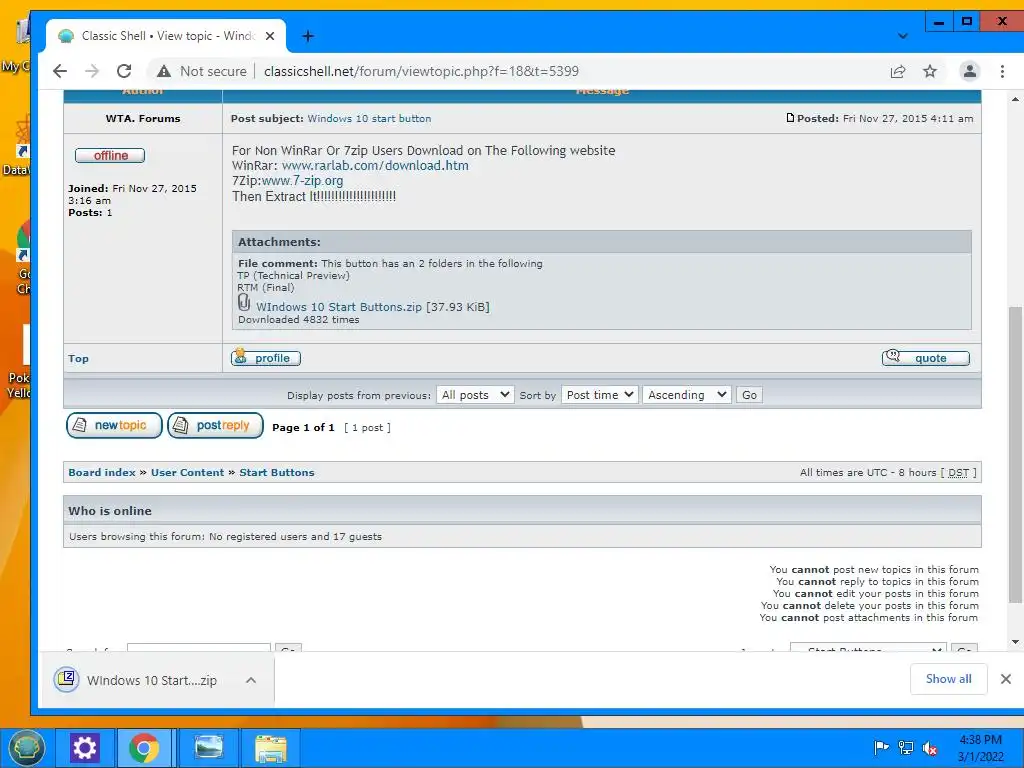Go to Board index
The width and height of the screenshot is (1024, 768).
(102, 473)
